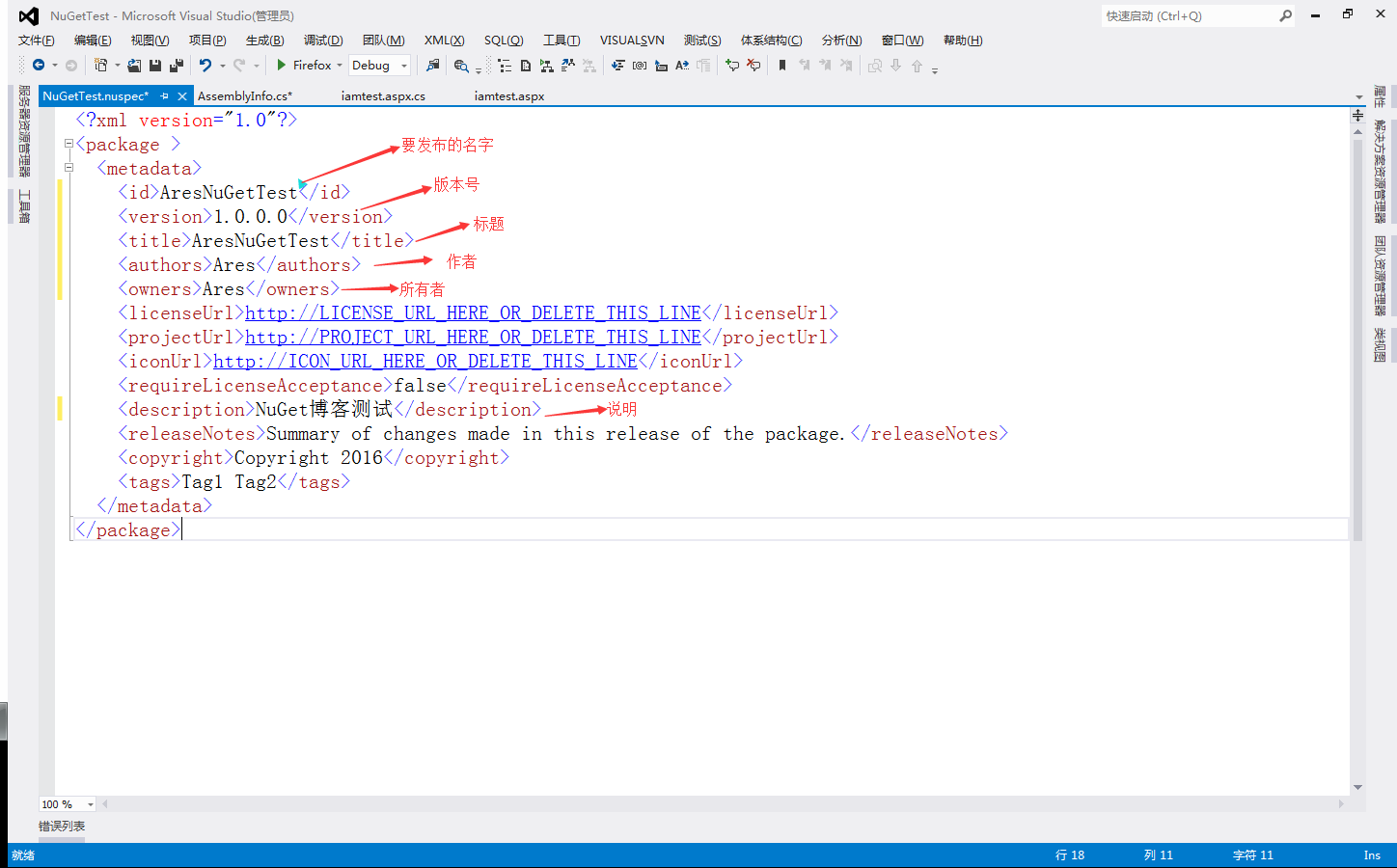Save the current file with floppy icon
1397x868 pixels.
[x=155, y=66]
